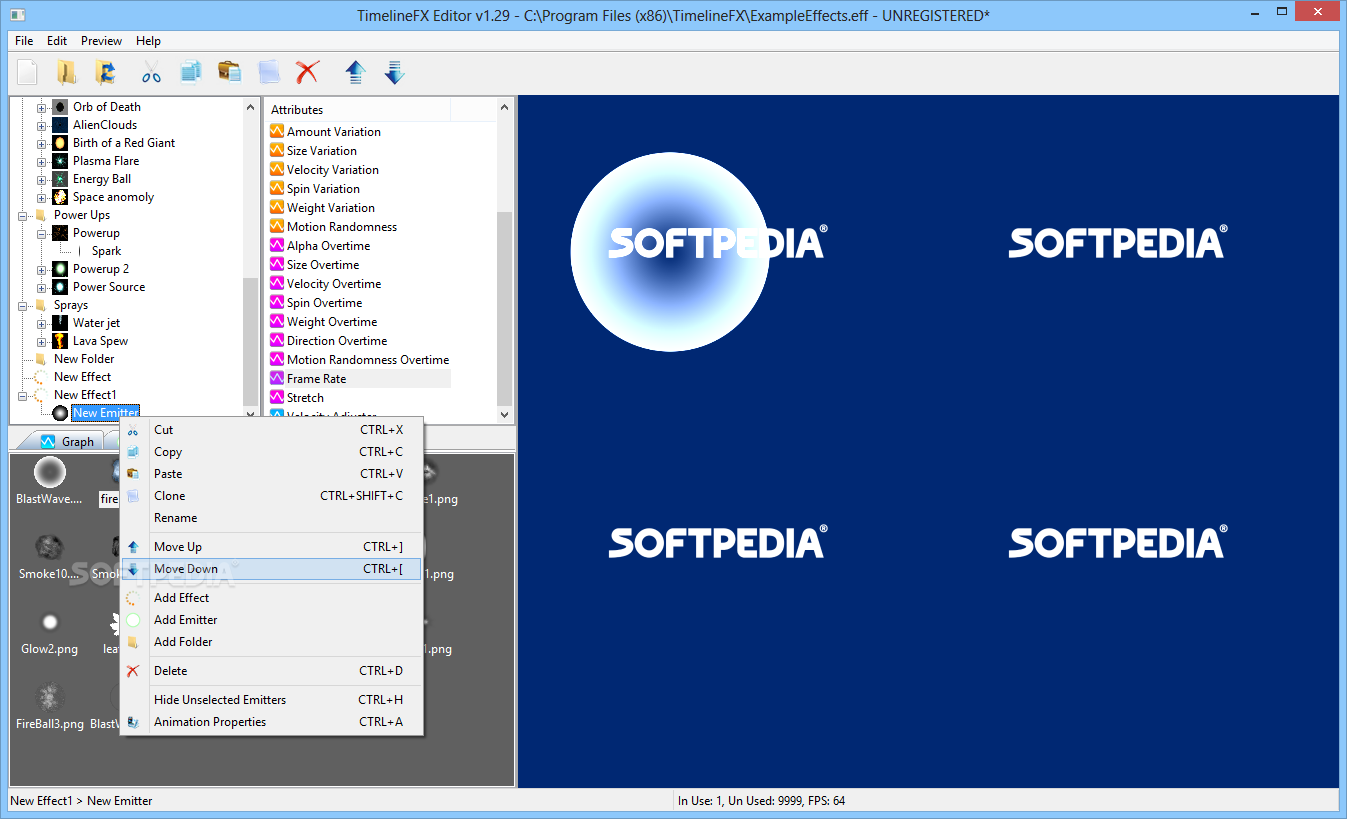Click the blue Move Up arrow in toolbar

pyautogui.click(x=355, y=72)
